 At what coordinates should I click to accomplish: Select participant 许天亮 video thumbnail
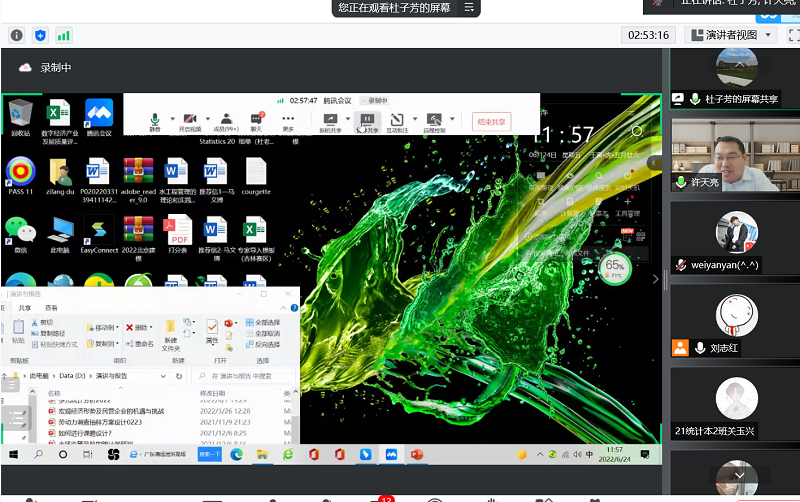(736, 155)
